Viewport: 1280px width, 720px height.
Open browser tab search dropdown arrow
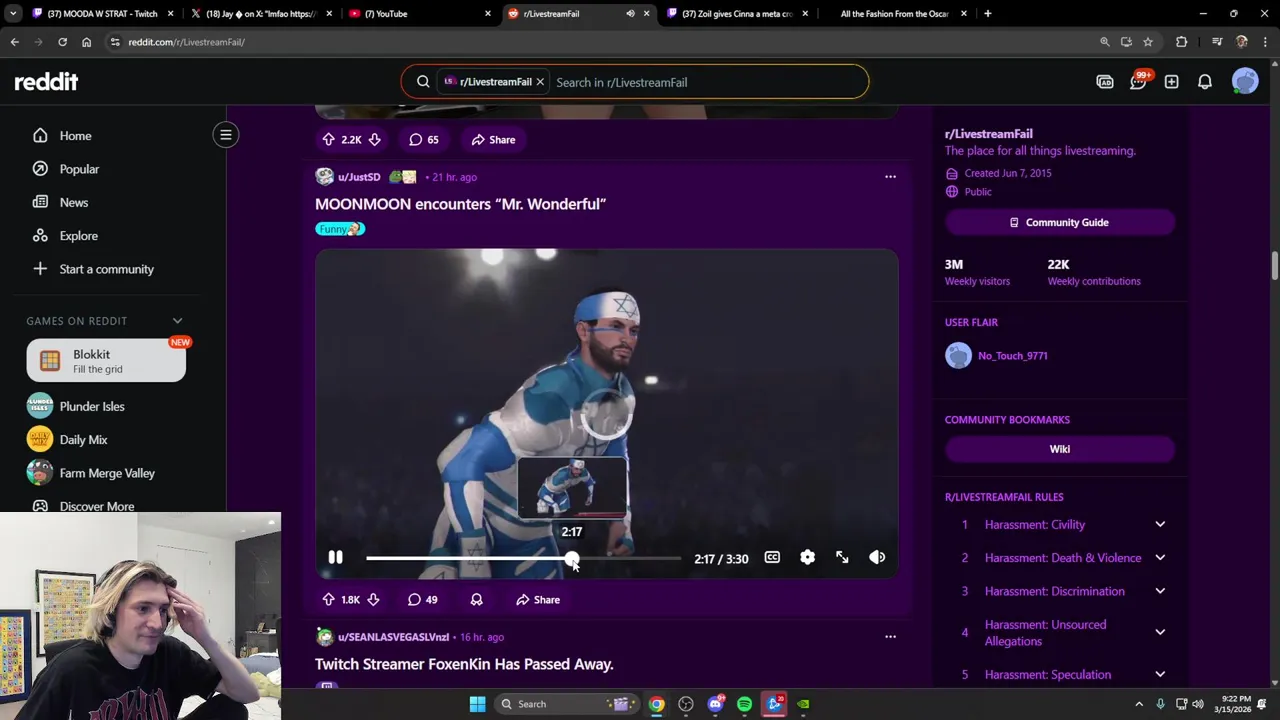click(x=13, y=14)
